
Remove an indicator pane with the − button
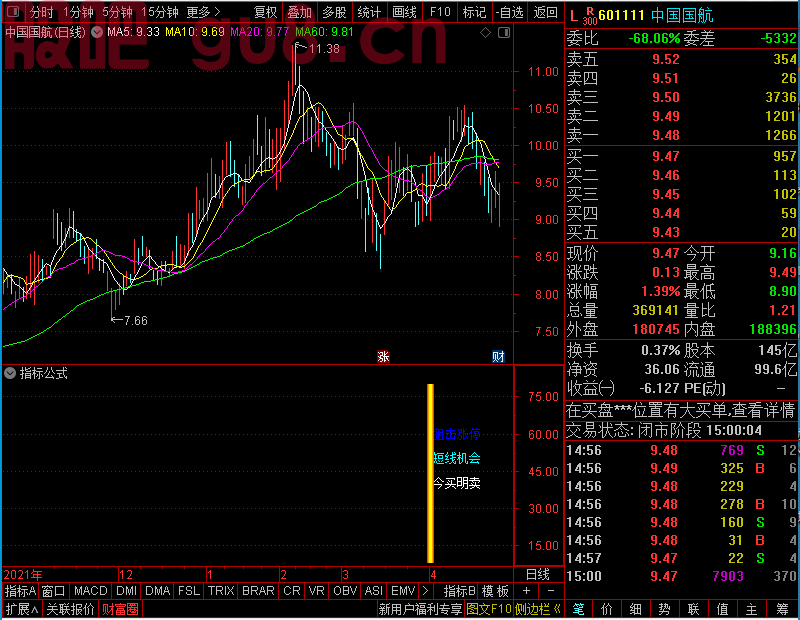551,591
